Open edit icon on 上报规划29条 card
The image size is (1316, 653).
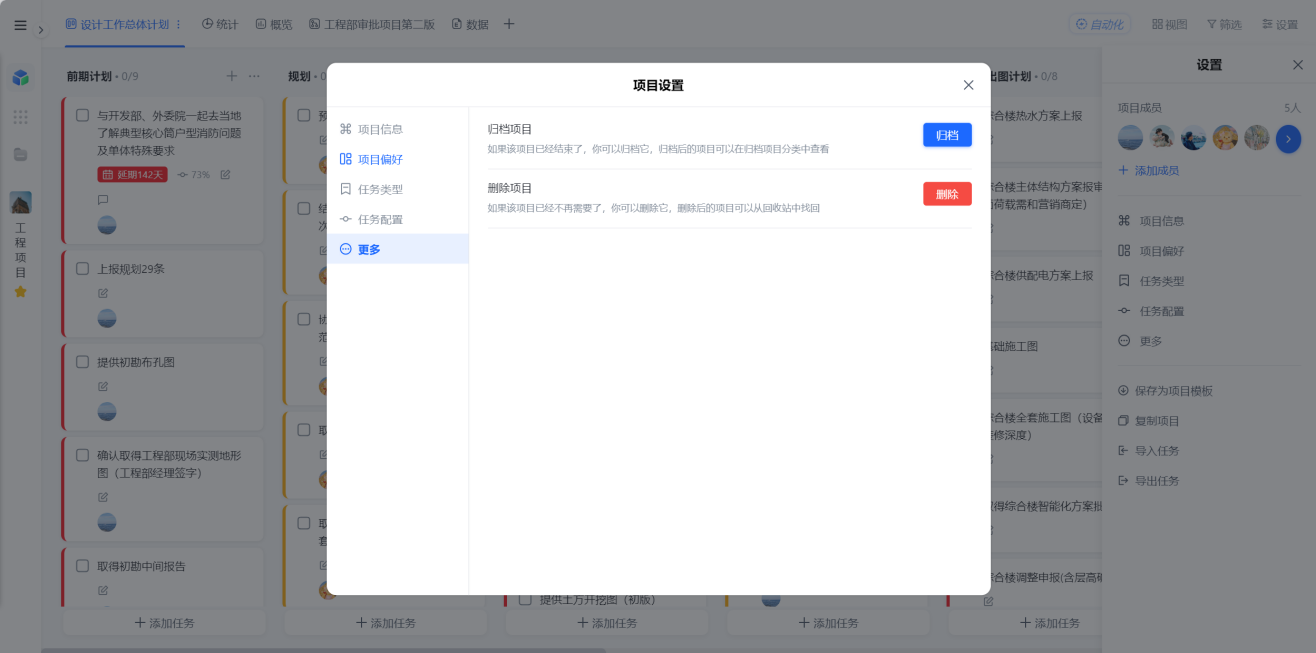point(103,293)
